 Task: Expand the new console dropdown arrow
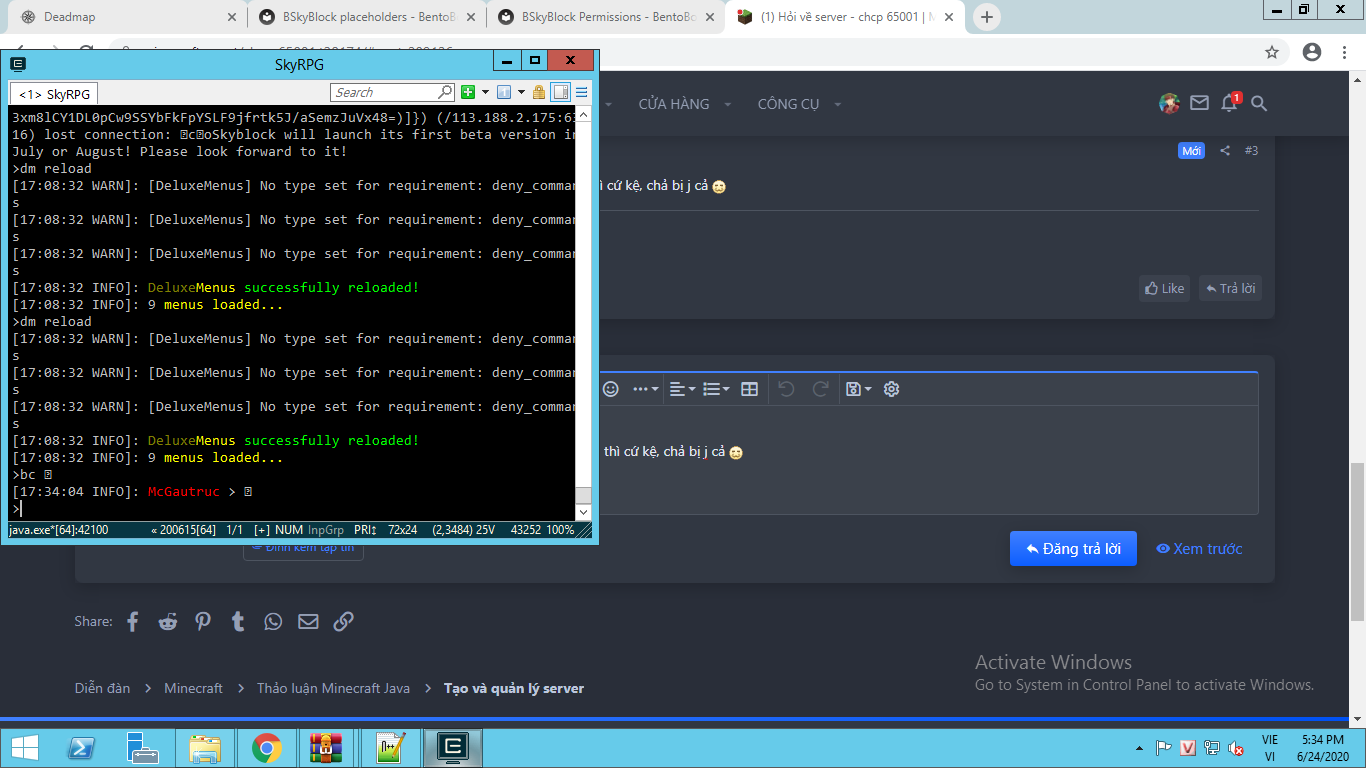[485, 92]
